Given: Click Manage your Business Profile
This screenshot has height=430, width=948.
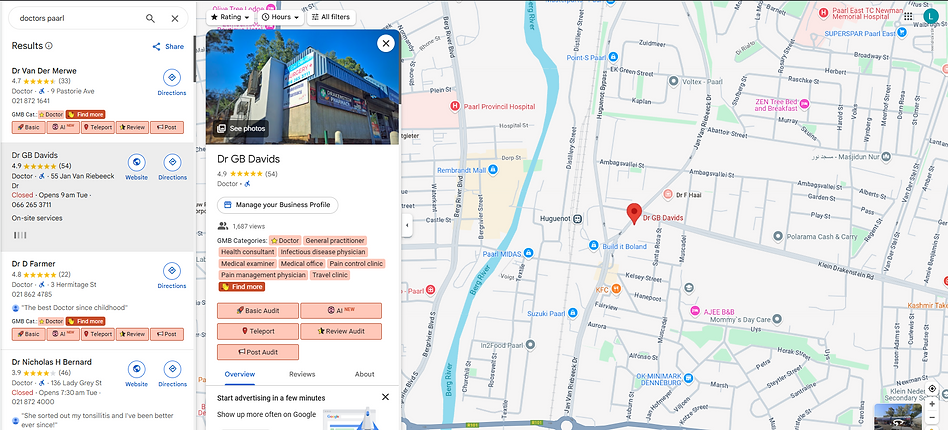Looking at the screenshot, I should click(278, 205).
